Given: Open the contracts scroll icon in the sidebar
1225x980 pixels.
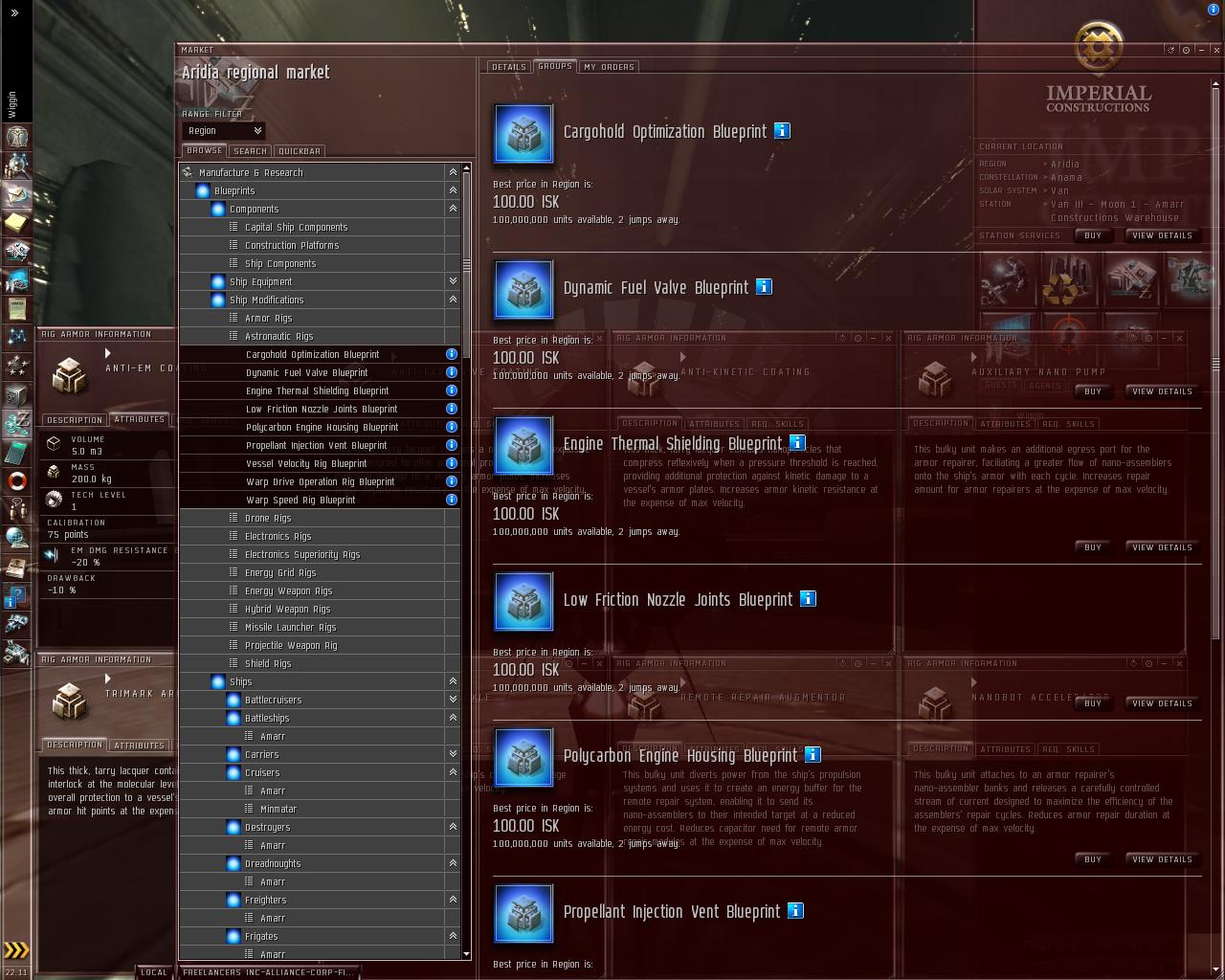Looking at the screenshot, I should (x=17, y=308).
